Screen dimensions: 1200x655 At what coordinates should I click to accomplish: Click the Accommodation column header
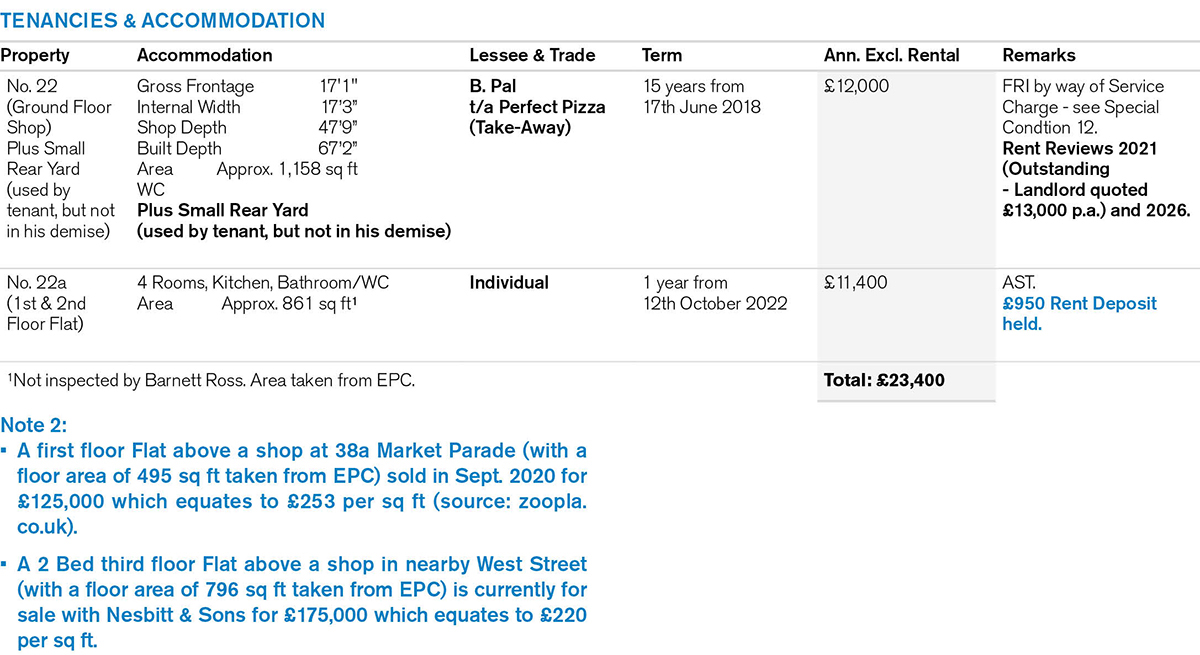[x=204, y=56]
